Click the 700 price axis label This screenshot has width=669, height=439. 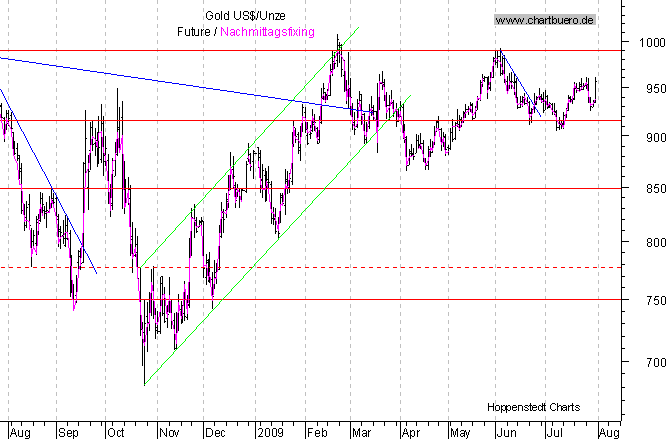click(x=656, y=362)
